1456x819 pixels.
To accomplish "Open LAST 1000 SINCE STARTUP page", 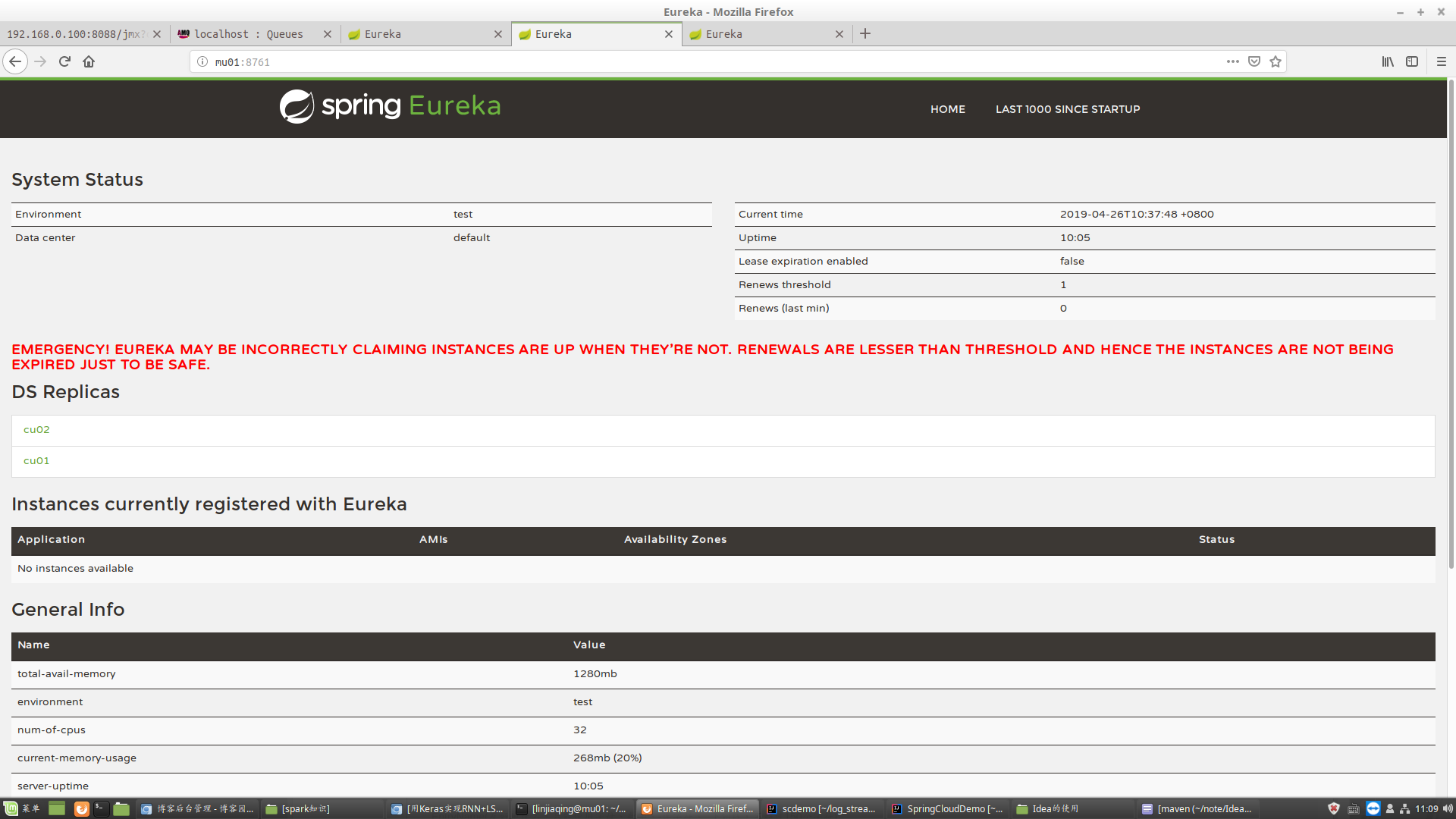I will [x=1068, y=109].
